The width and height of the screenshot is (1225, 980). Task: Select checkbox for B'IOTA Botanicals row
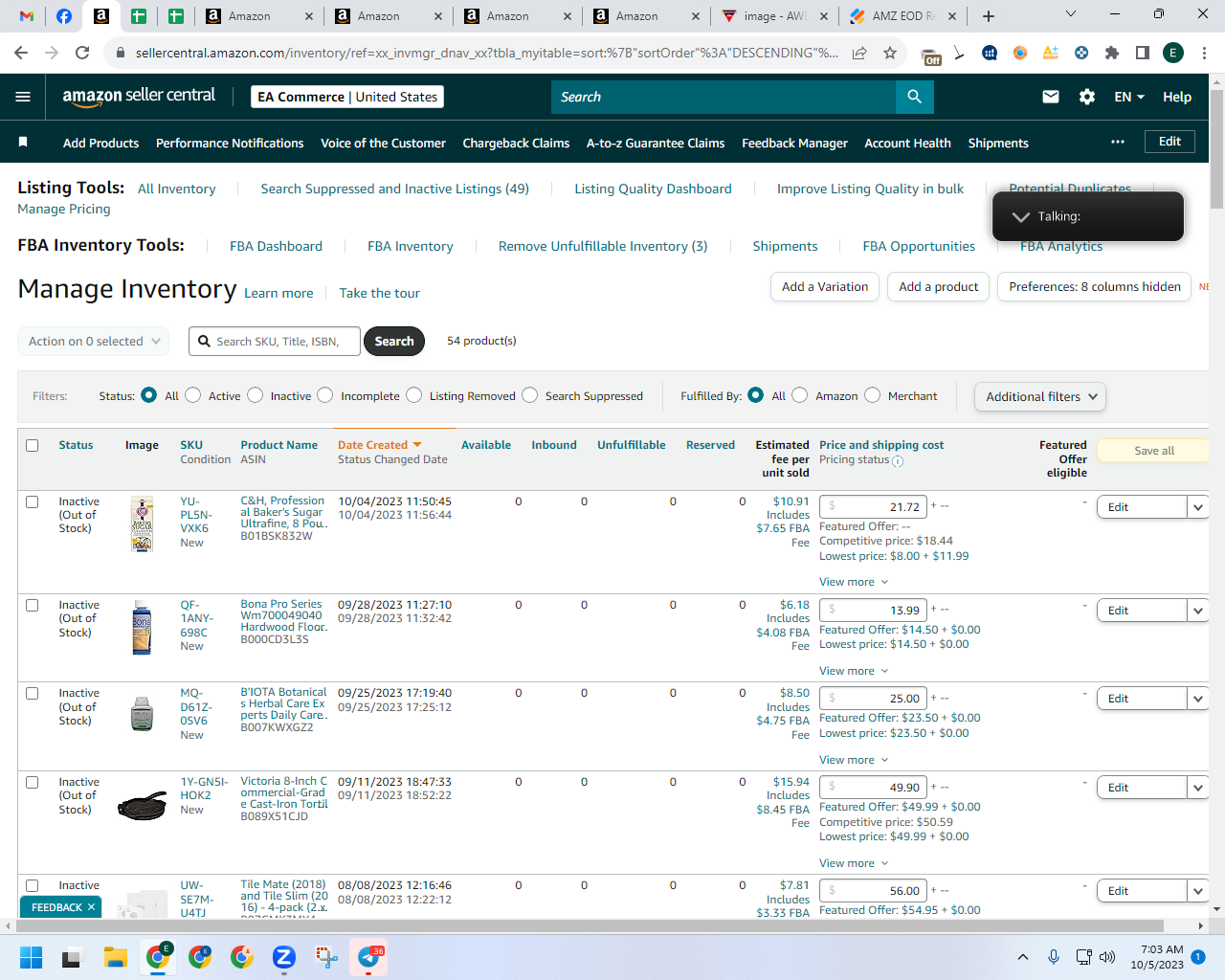click(33, 693)
